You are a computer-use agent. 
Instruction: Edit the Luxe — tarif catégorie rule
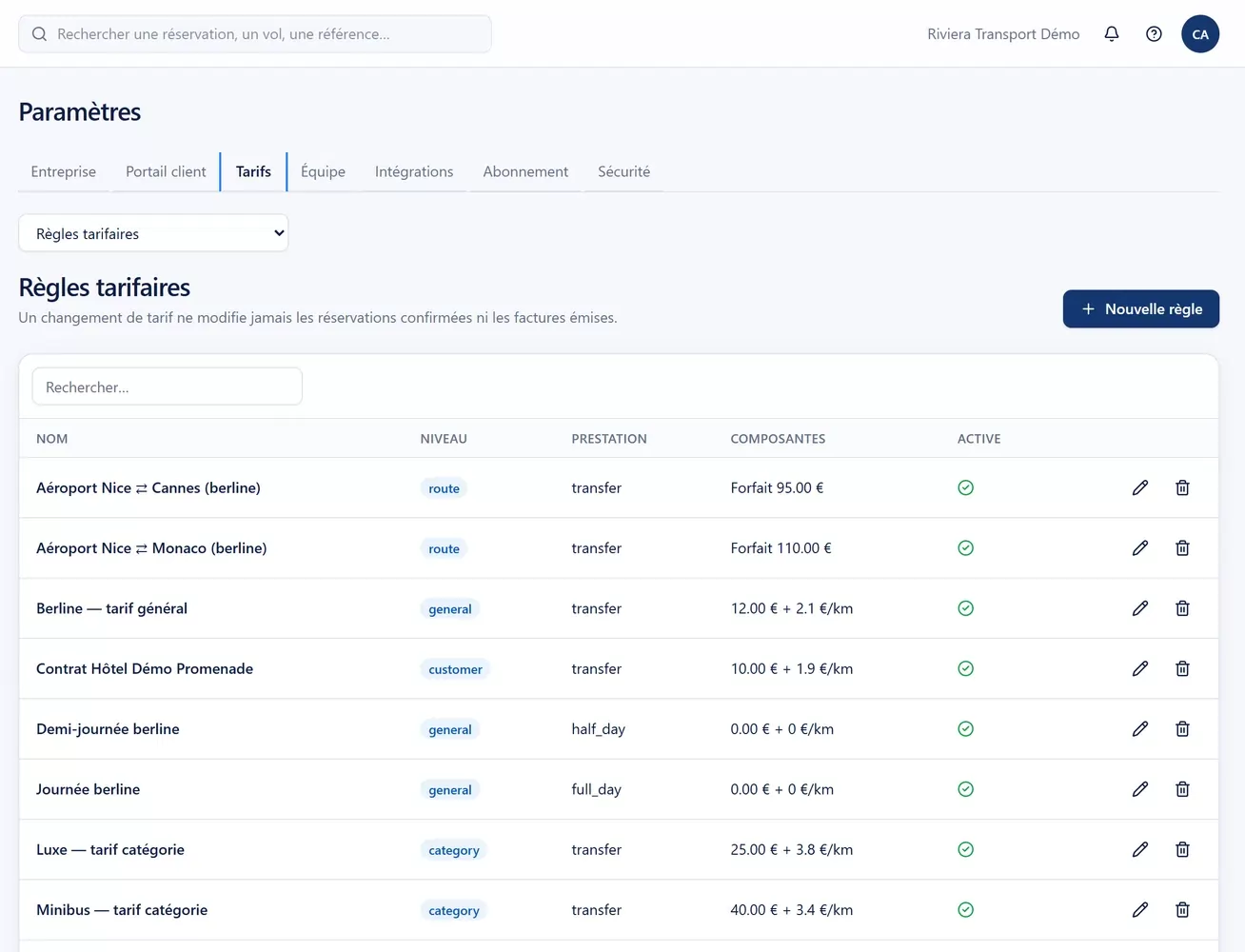point(1140,849)
